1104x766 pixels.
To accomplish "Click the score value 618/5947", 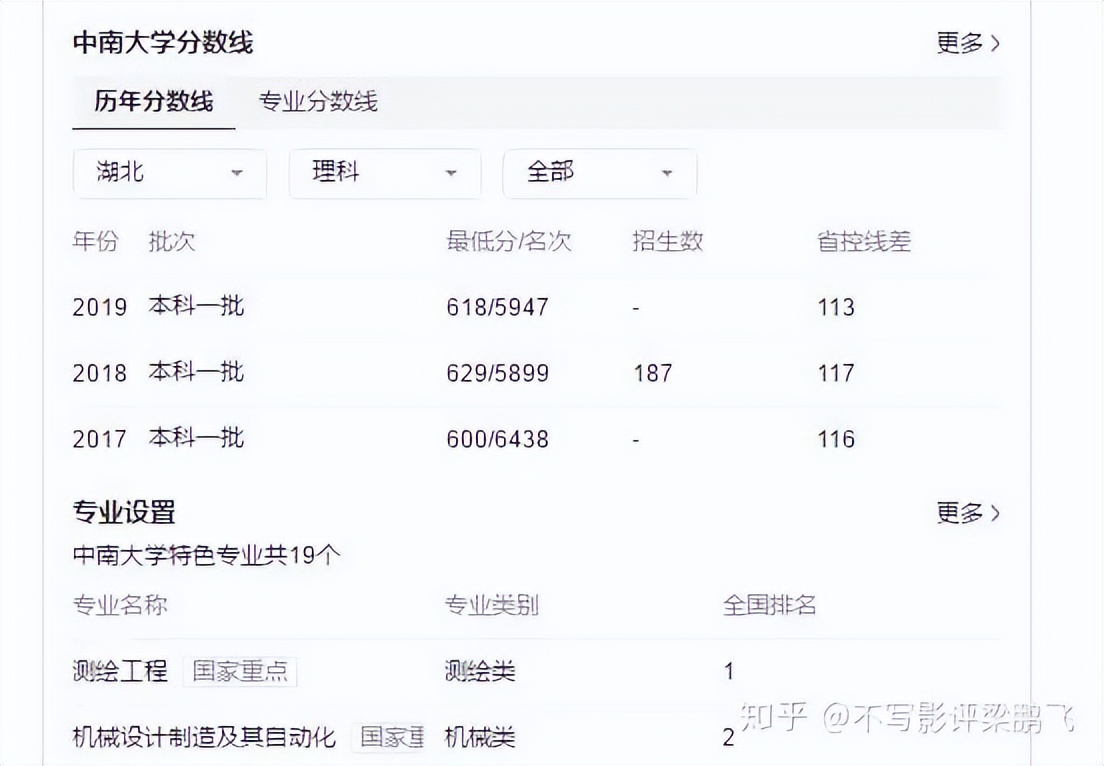I will [497, 307].
